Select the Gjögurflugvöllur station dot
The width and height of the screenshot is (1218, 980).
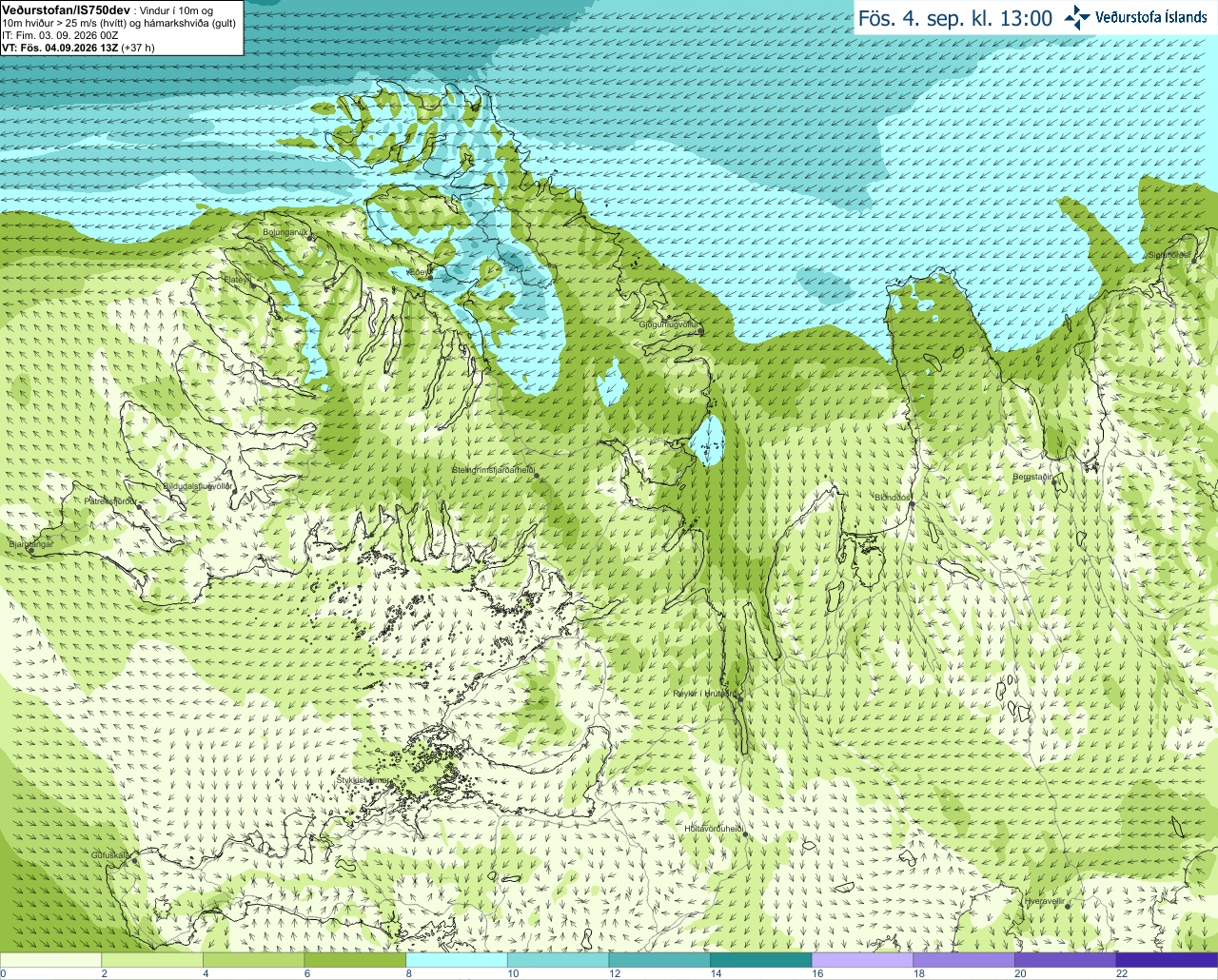(x=701, y=332)
